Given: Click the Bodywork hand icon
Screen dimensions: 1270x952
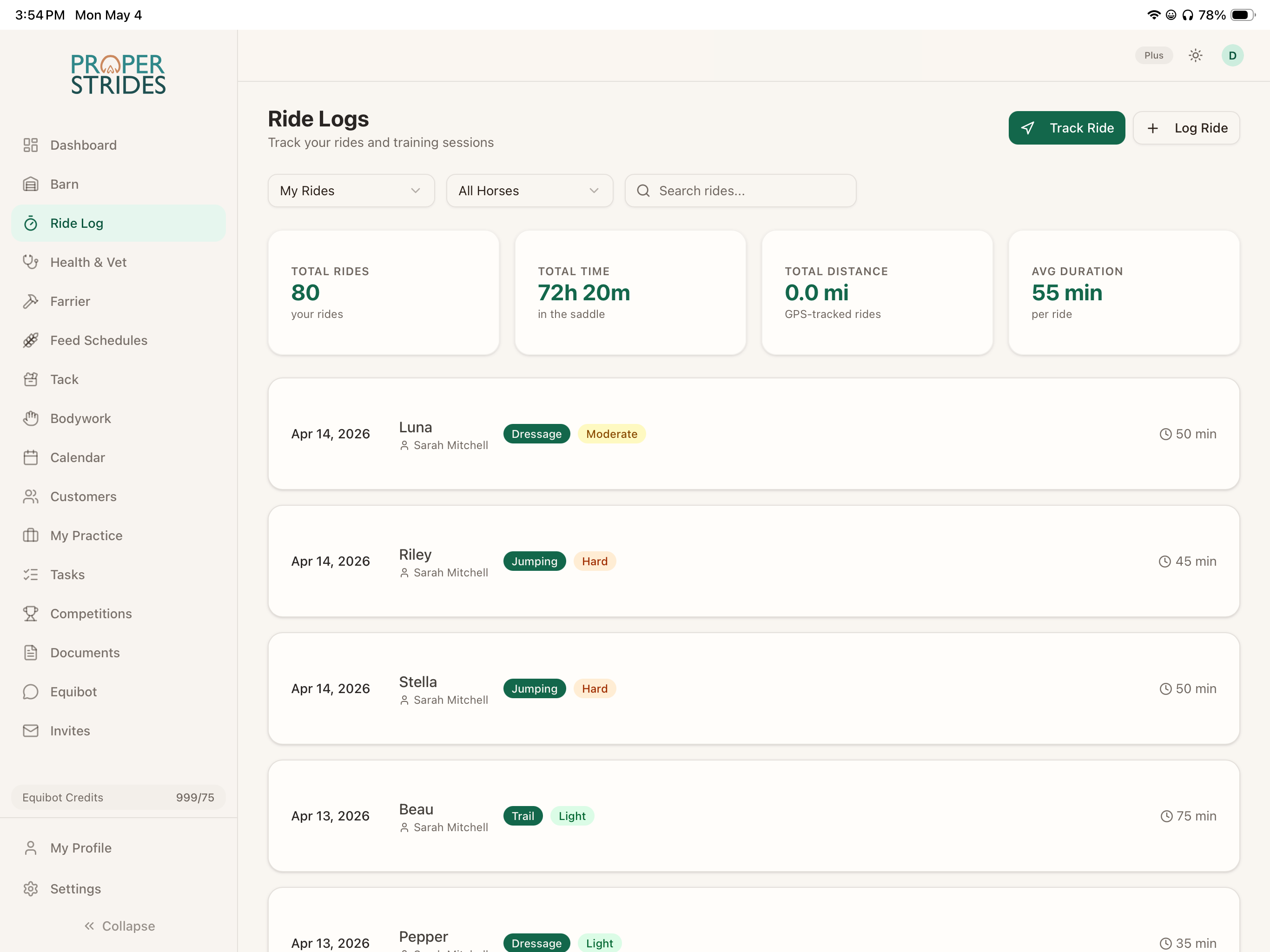Looking at the screenshot, I should (x=30, y=418).
